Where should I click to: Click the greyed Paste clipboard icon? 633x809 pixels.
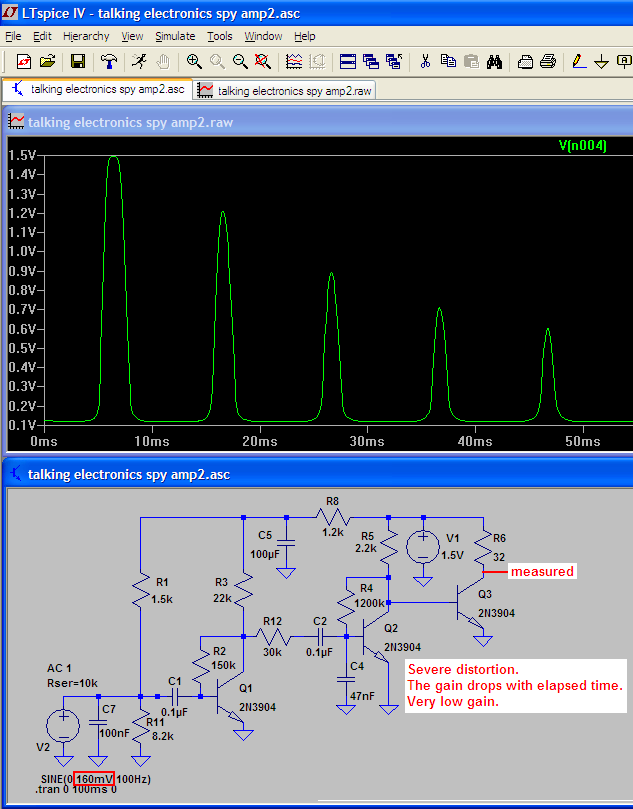pos(472,61)
